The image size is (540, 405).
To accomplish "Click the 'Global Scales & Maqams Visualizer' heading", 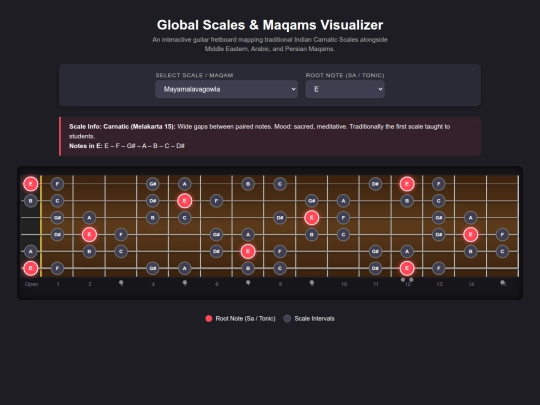I will click(270, 25).
